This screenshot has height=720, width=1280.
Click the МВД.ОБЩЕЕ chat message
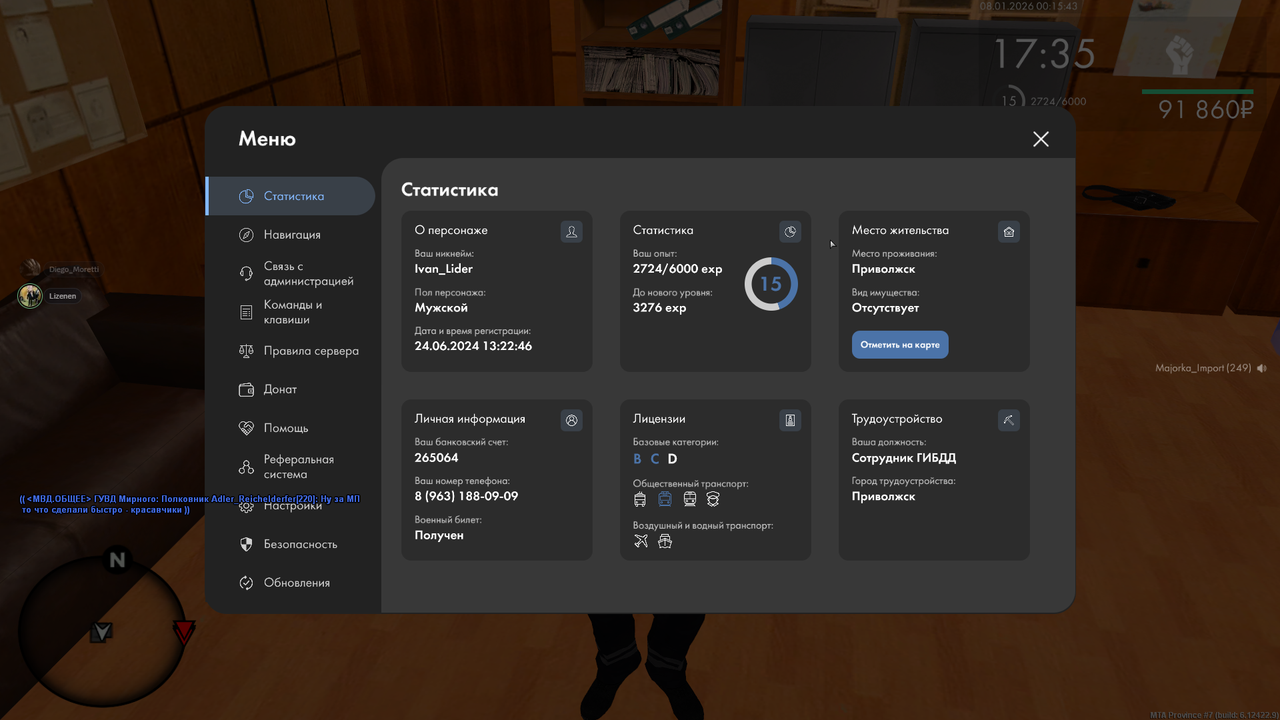(190, 503)
